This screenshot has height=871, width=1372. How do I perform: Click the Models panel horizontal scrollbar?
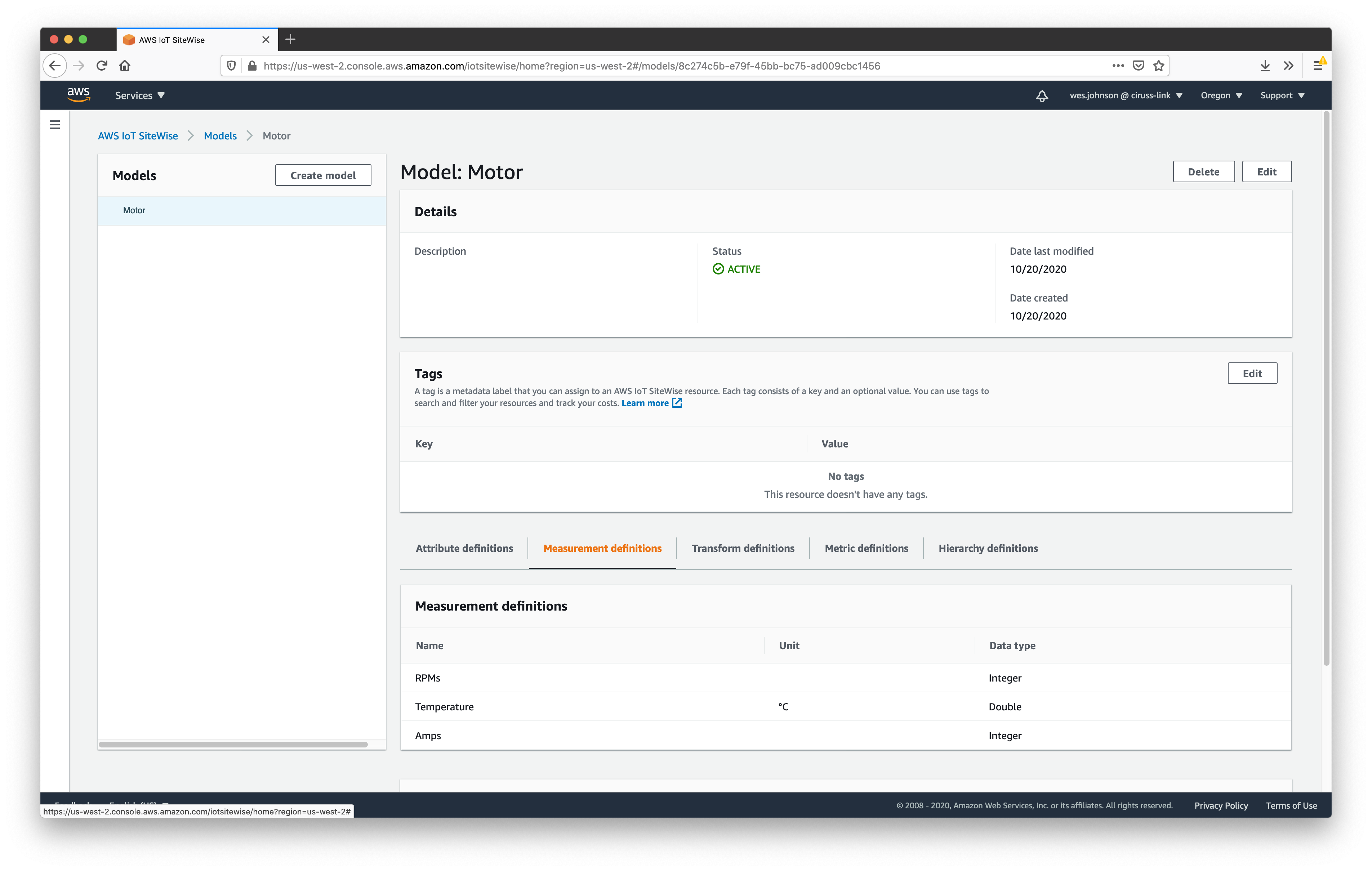click(x=232, y=744)
